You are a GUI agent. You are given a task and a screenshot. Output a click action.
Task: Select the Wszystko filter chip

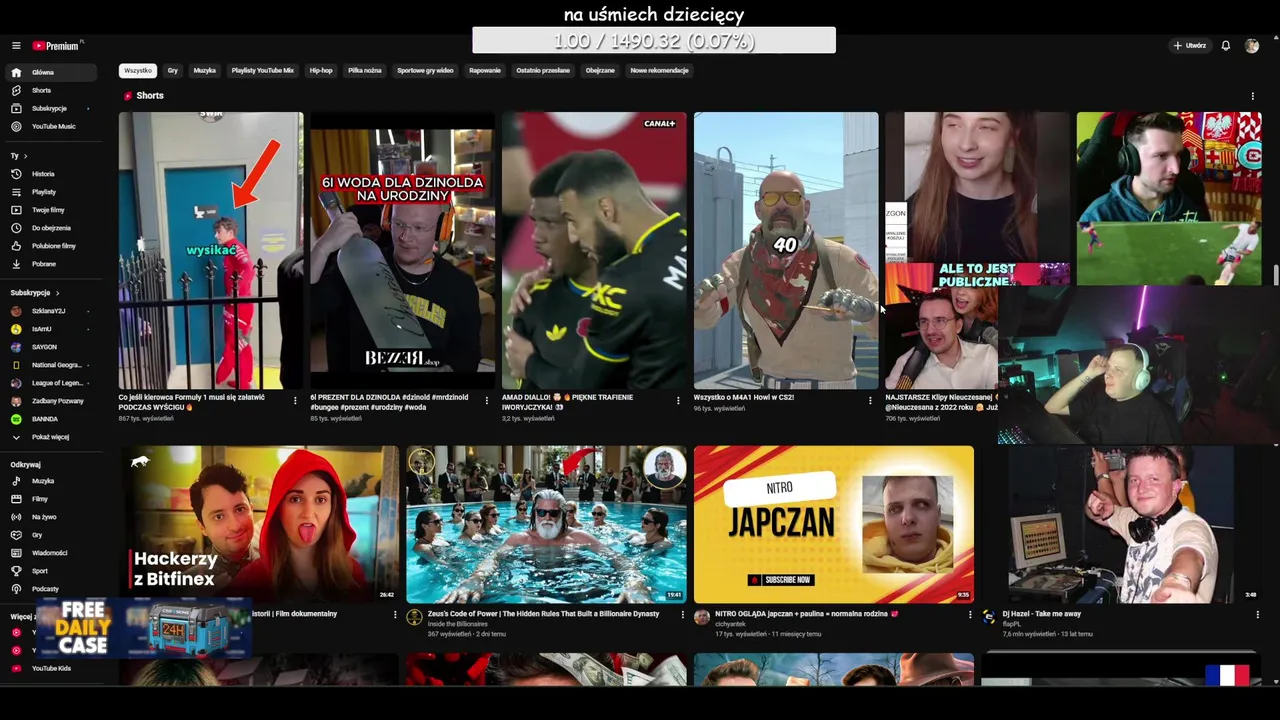coord(138,71)
